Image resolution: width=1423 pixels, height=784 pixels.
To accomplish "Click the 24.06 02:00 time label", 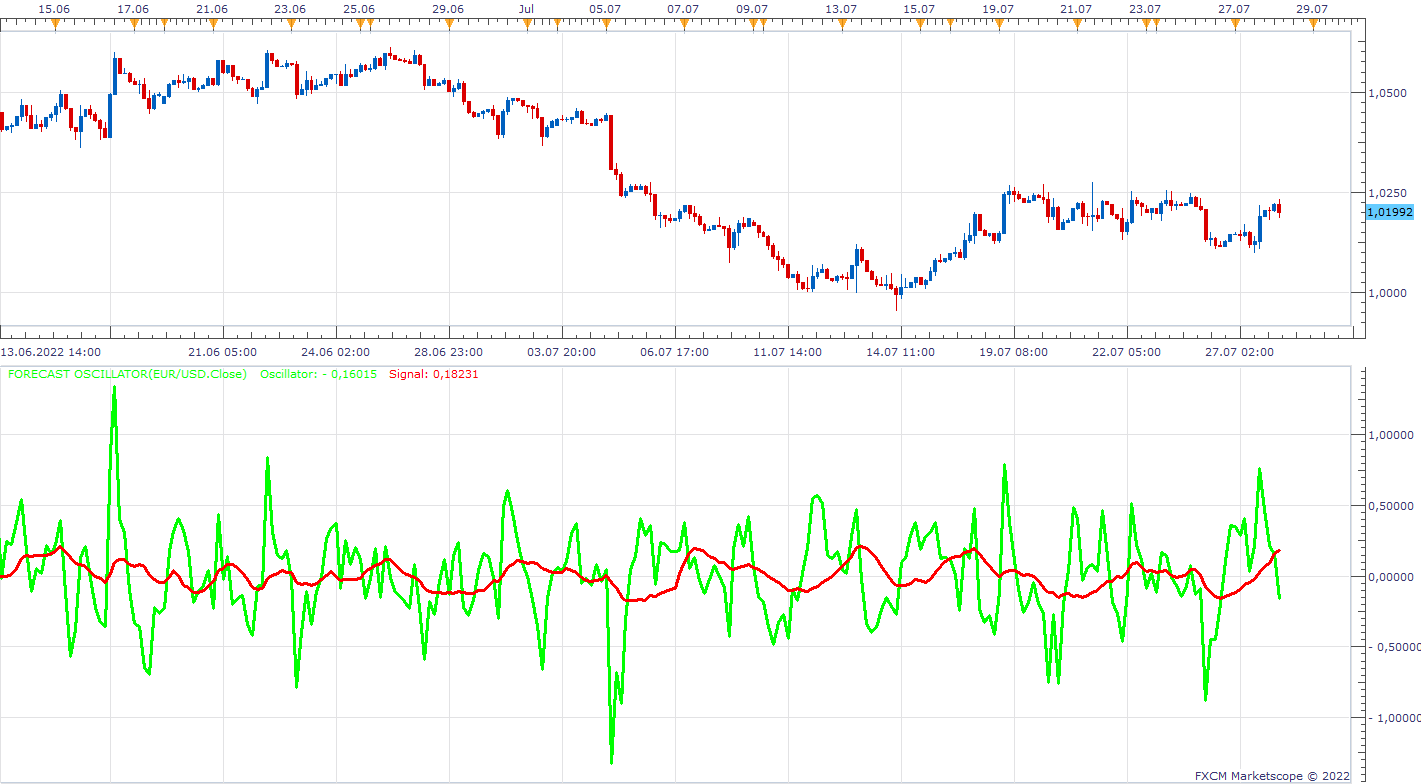I will point(335,352).
